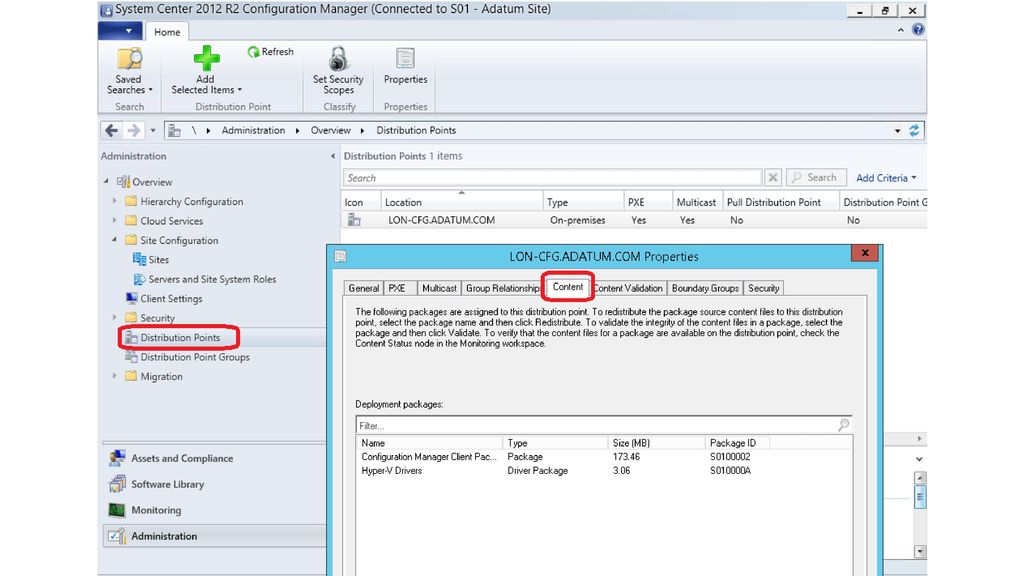The image size is (1024, 576).
Task: Select Servers and Site System Roles
Action: click(x=205, y=280)
